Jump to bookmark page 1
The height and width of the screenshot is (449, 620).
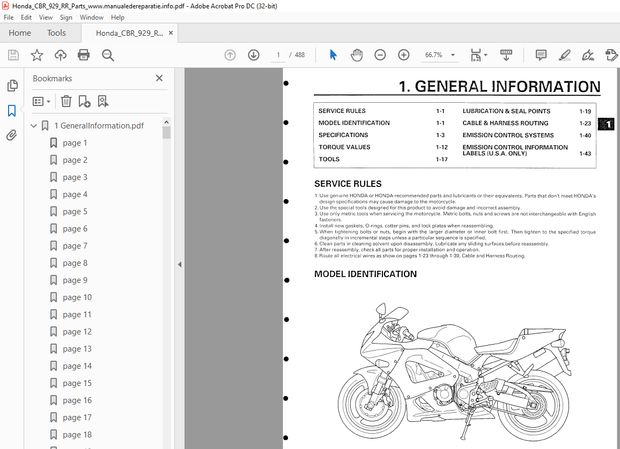point(75,143)
